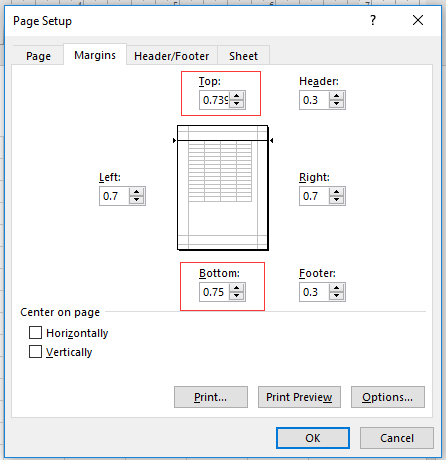Image resolution: width=446 pixels, height=460 pixels.
Task: Decrease the Left margin with down arrow
Action: [x=136, y=200]
